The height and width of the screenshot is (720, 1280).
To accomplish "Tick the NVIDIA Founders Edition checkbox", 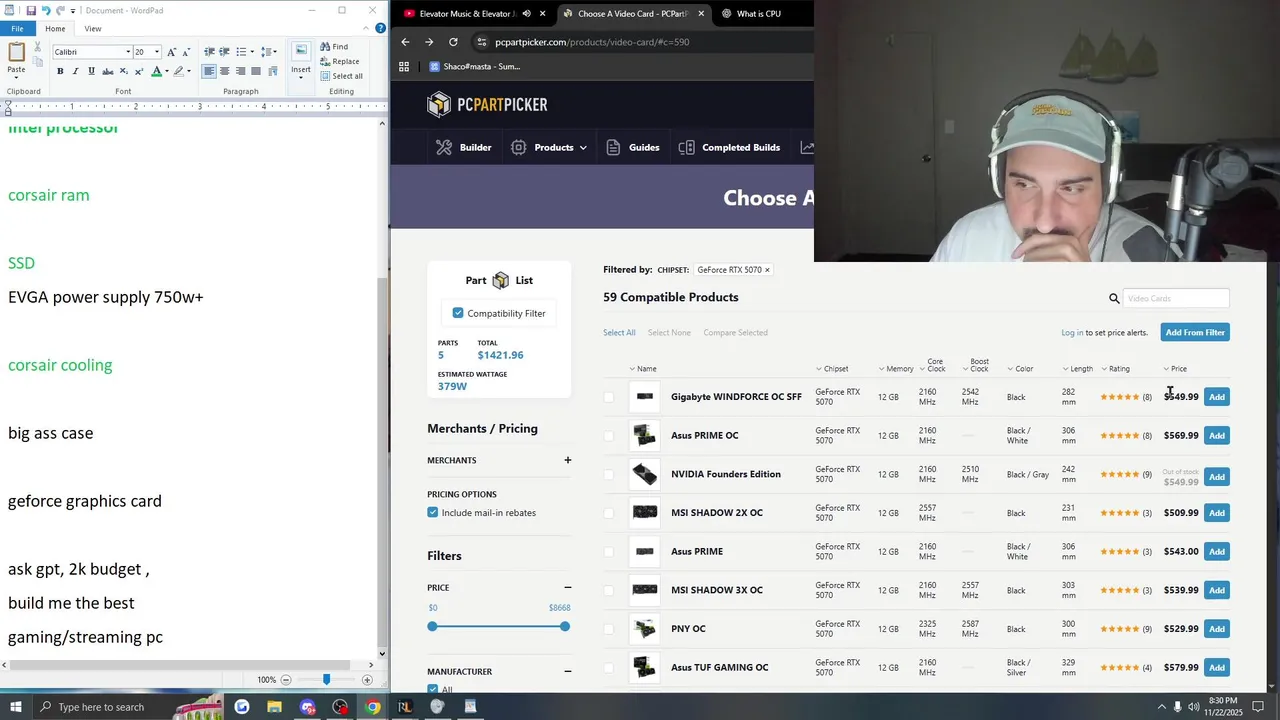I will tap(608, 474).
